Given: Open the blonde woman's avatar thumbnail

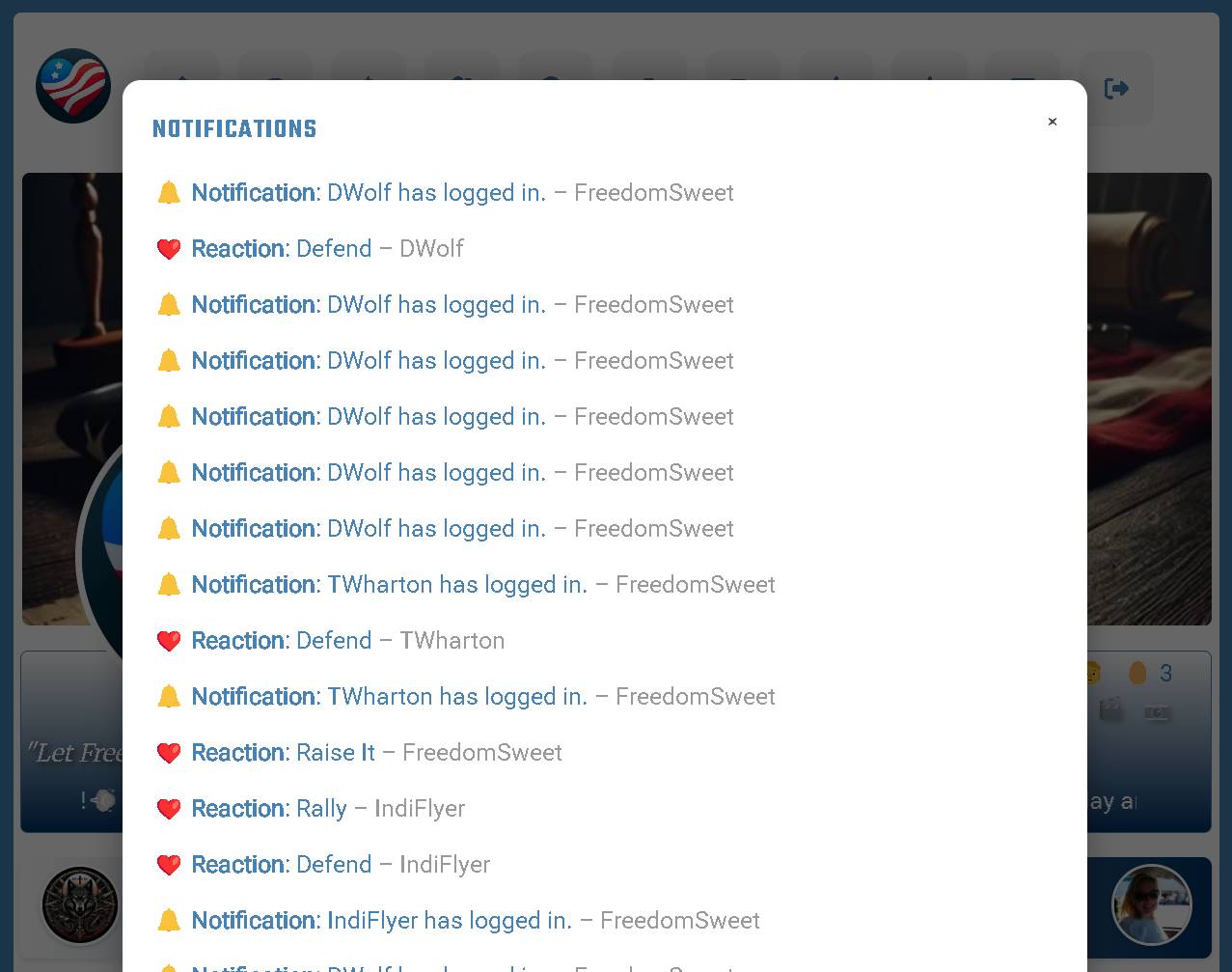Looking at the screenshot, I should pyautogui.click(x=1151, y=904).
